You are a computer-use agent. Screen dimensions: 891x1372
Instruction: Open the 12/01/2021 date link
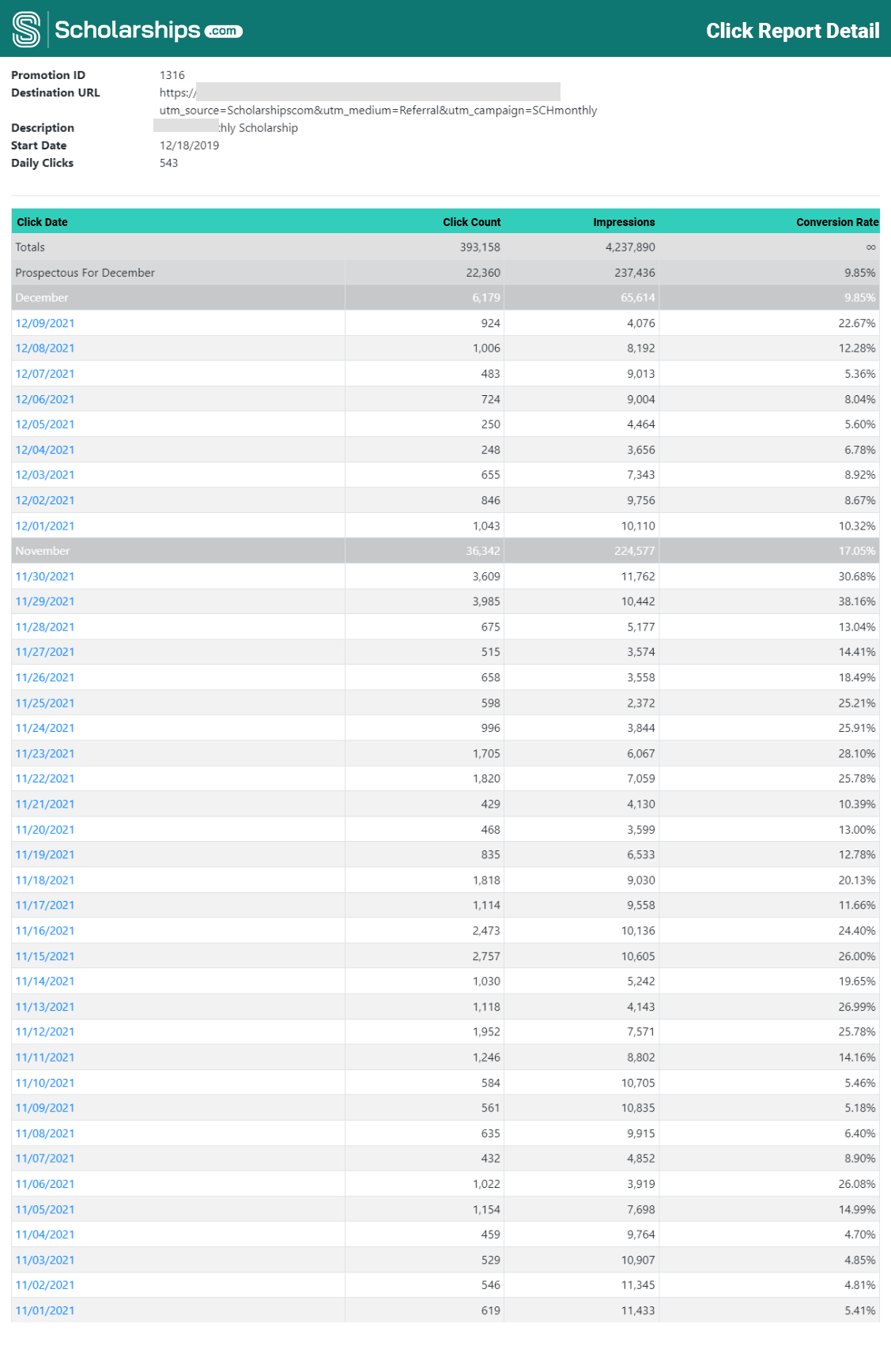(44, 525)
